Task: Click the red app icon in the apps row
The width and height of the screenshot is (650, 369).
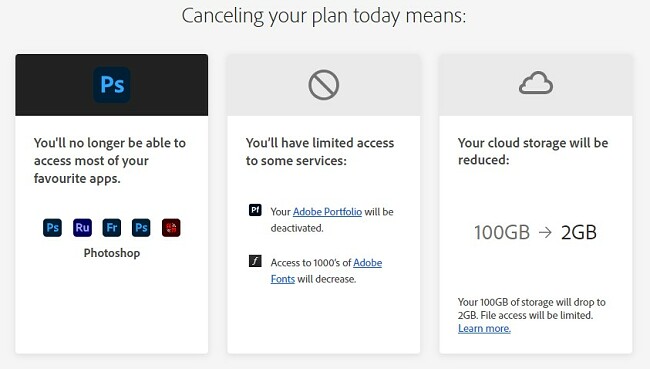Action: pyautogui.click(x=171, y=228)
